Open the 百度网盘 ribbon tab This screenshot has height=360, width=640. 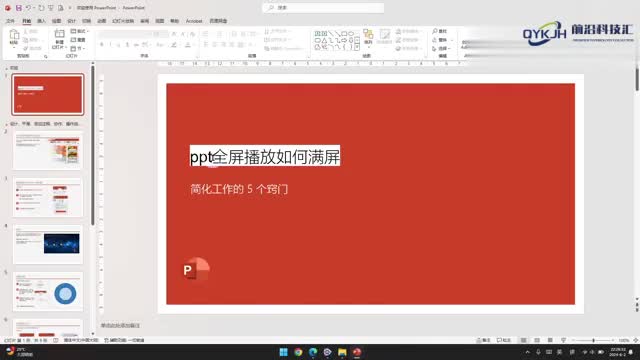click(x=218, y=21)
